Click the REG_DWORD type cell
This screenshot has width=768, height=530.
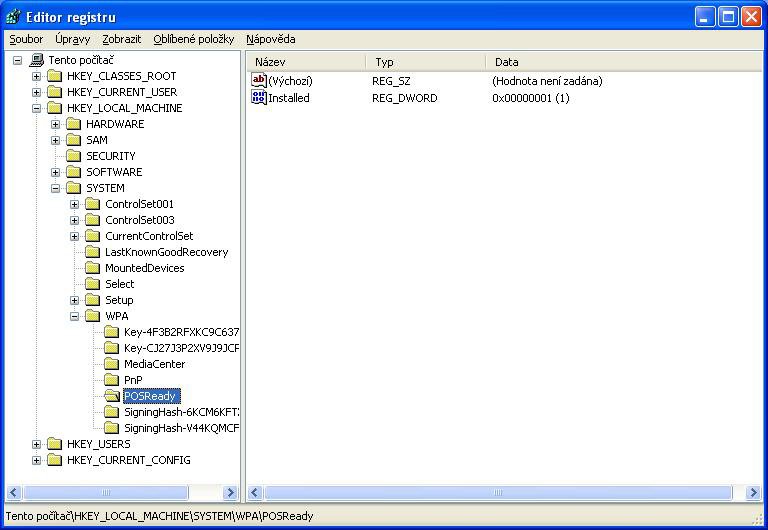pos(405,98)
